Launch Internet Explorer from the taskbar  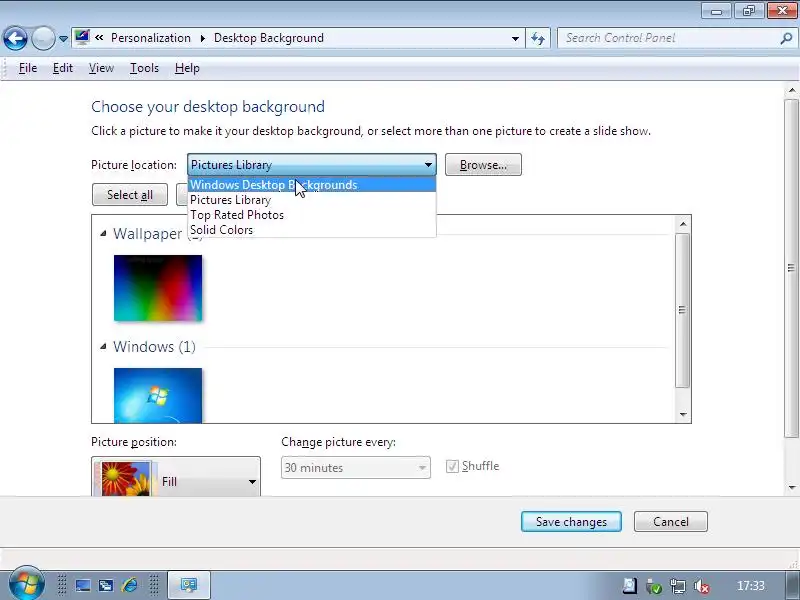point(129,585)
